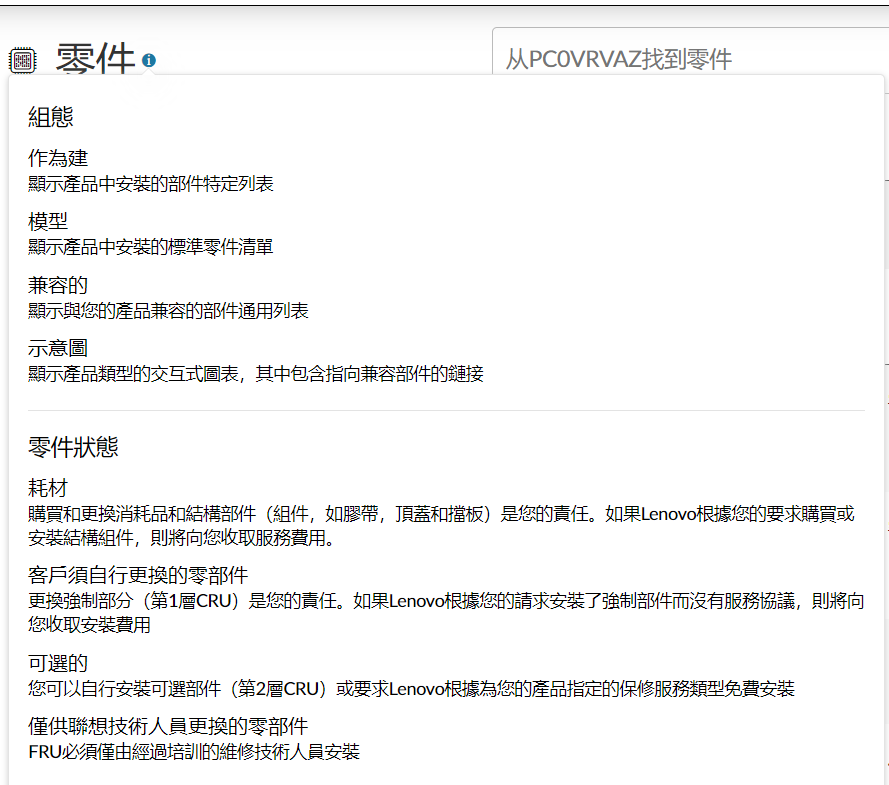
Task: Click the 顯示產品類型的交互式圖表 description
Action: (256, 374)
